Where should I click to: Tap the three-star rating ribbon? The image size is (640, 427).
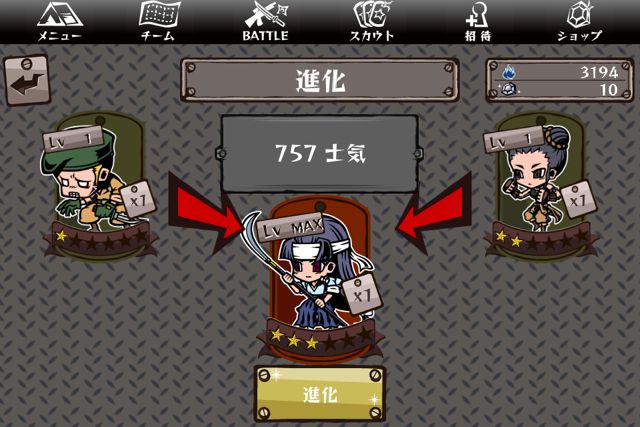(320, 337)
